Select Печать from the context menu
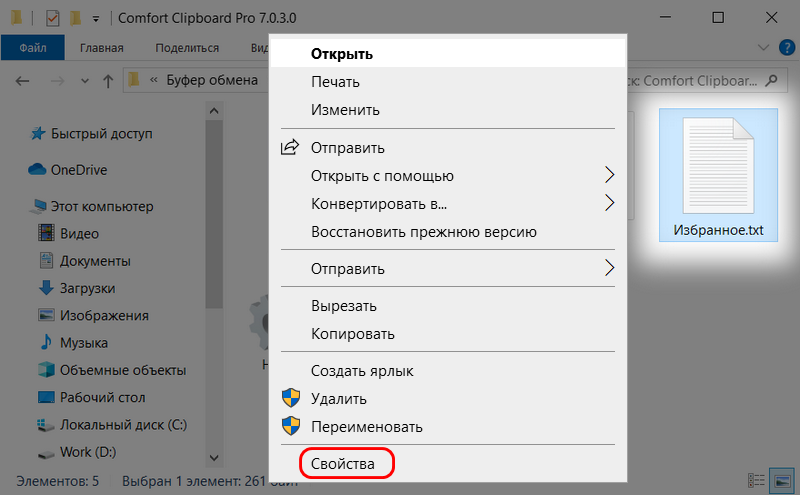Viewport: 800px width, 495px height. (335, 82)
